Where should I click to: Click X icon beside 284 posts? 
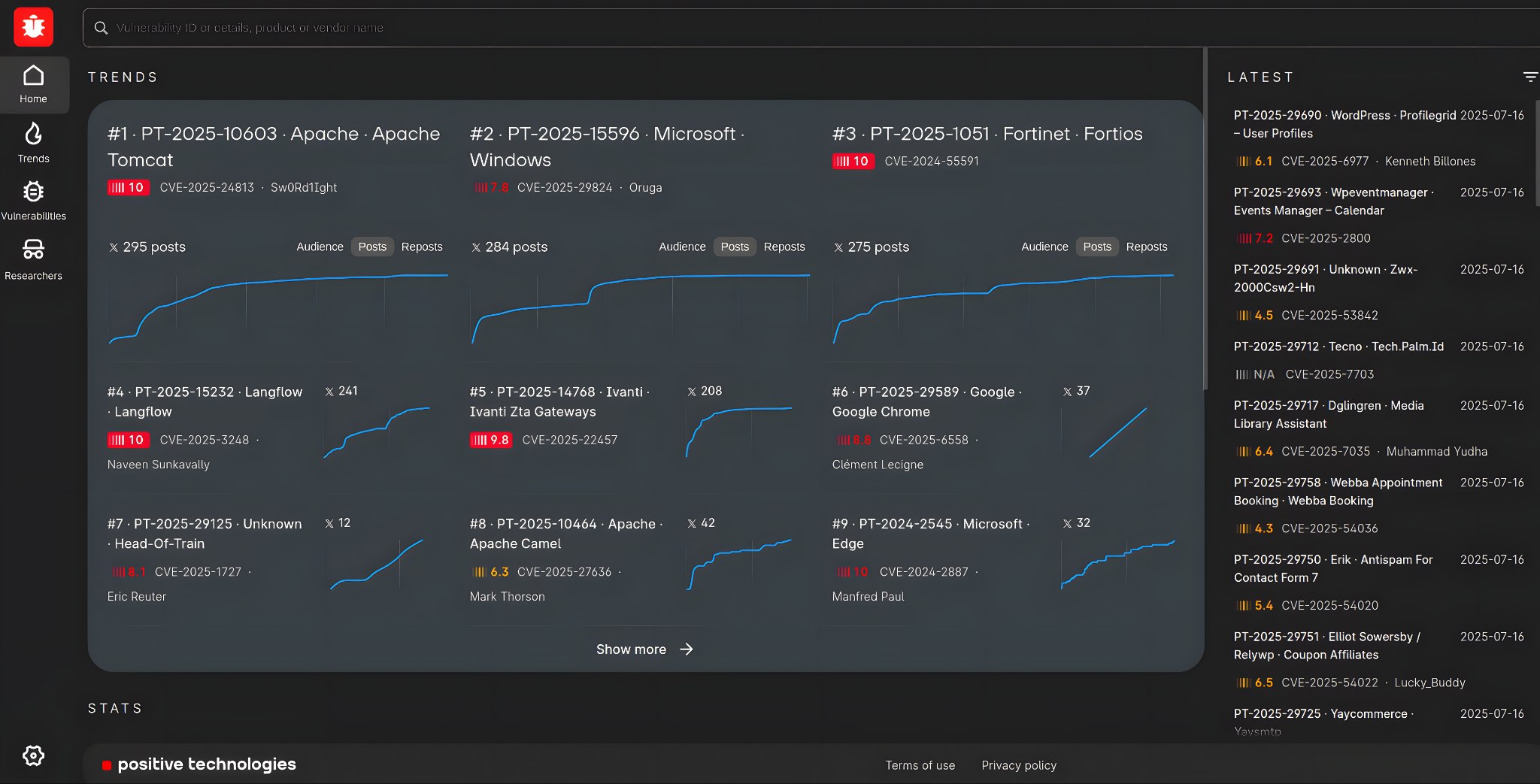click(476, 247)
